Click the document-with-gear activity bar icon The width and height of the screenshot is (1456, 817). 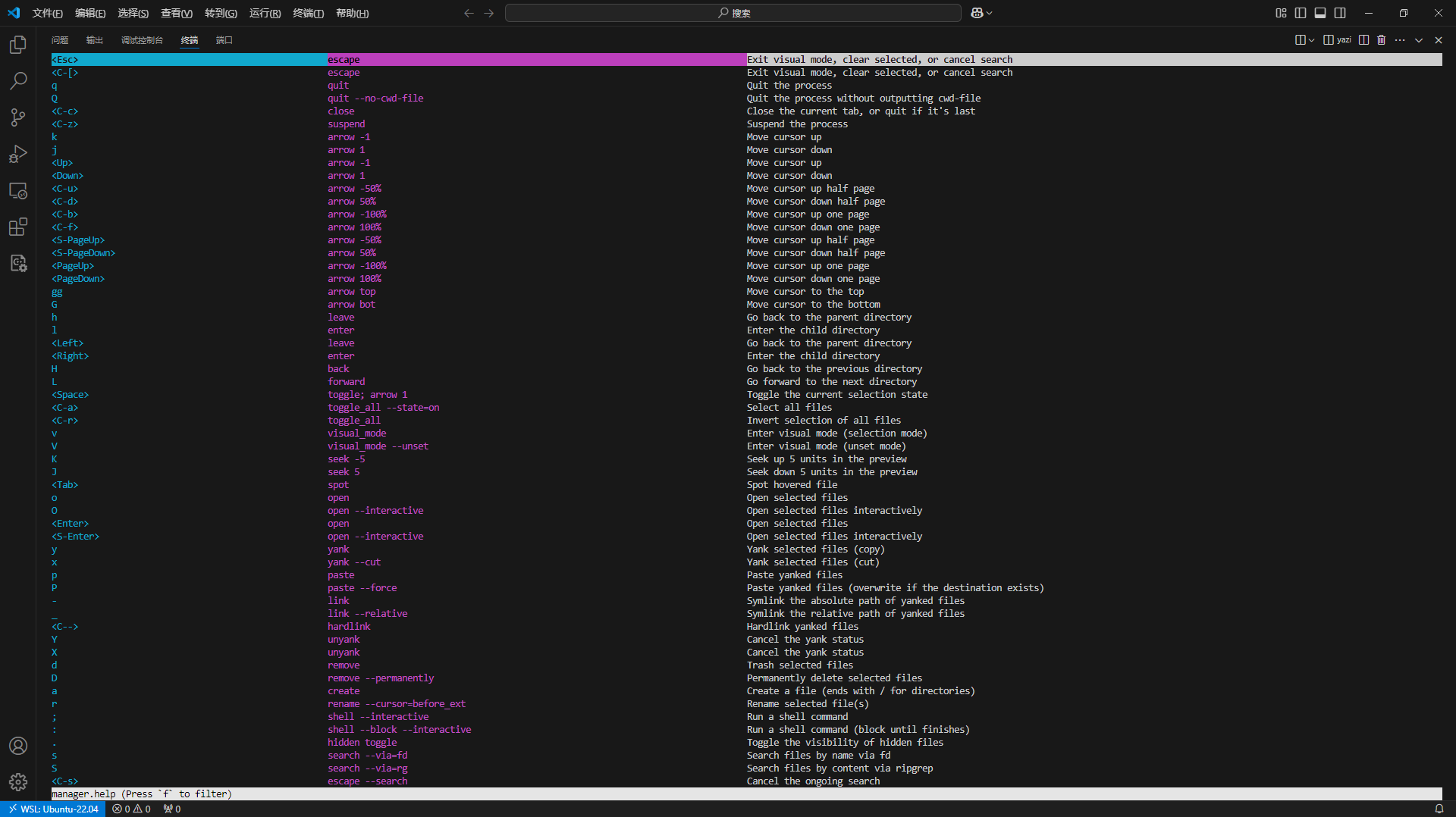[18, 263]
